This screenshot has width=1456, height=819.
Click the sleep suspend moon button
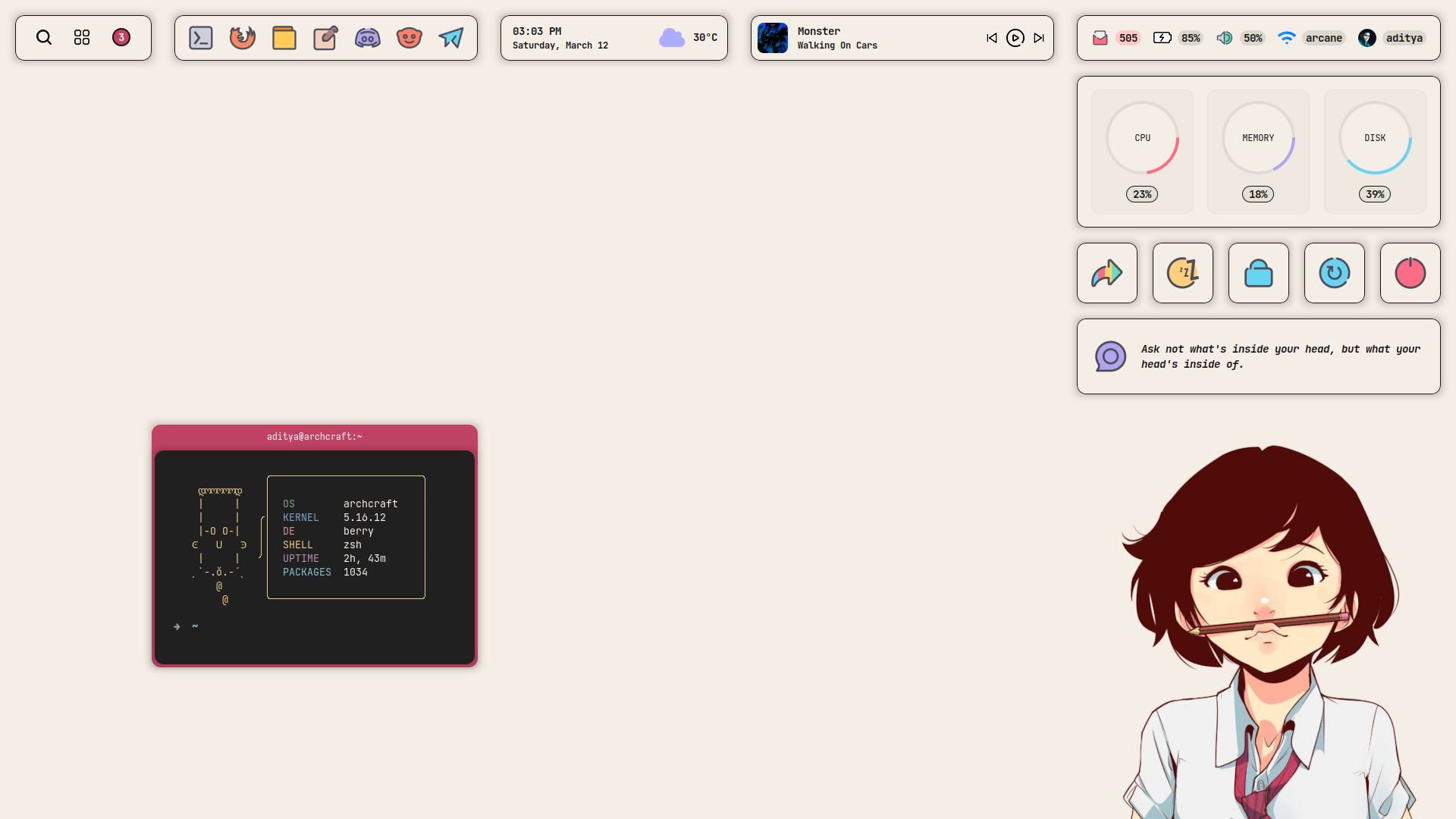point(1182,273)
